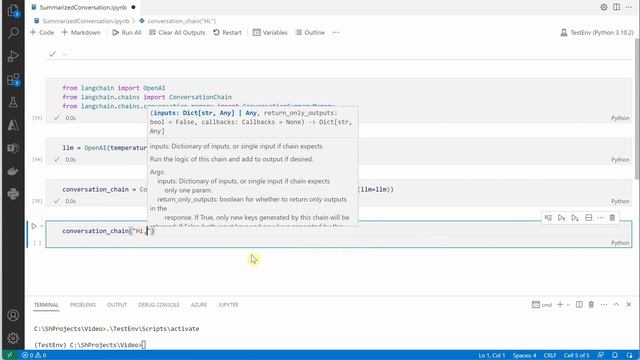
Task: Execute cell and below from cell toolbar
Action: (575, 218)
